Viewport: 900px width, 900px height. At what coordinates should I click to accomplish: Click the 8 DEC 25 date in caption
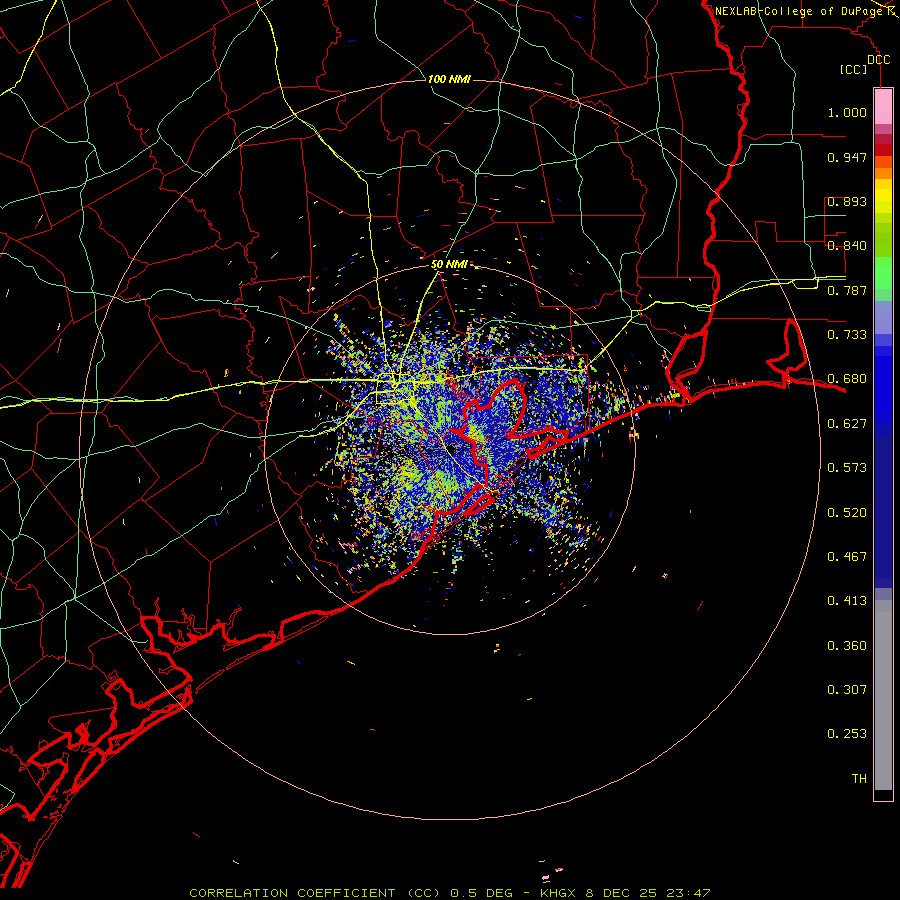pyautogui.click(x=621, y=893)
